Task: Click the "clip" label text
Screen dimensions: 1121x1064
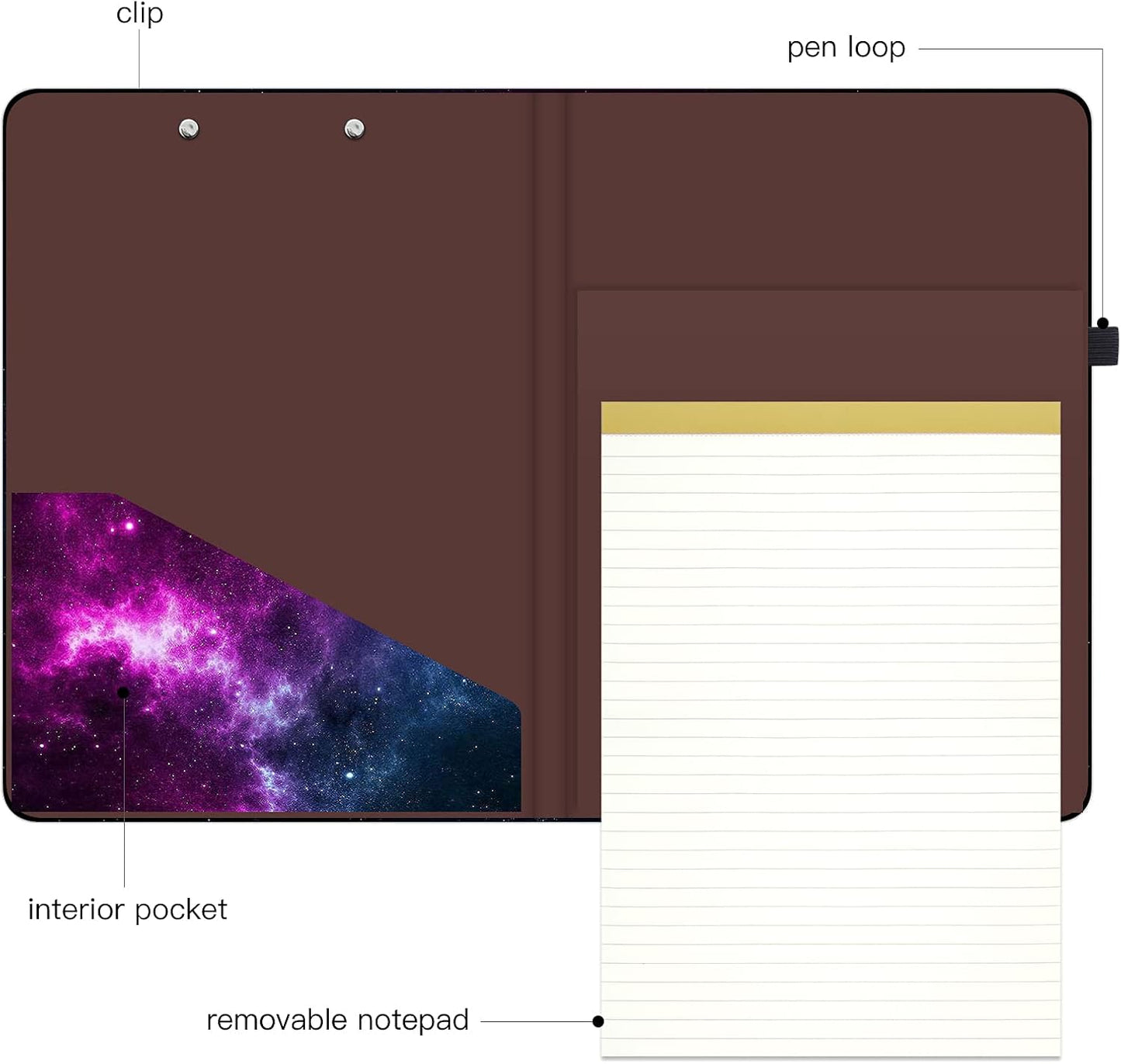Action: (140, 14)
